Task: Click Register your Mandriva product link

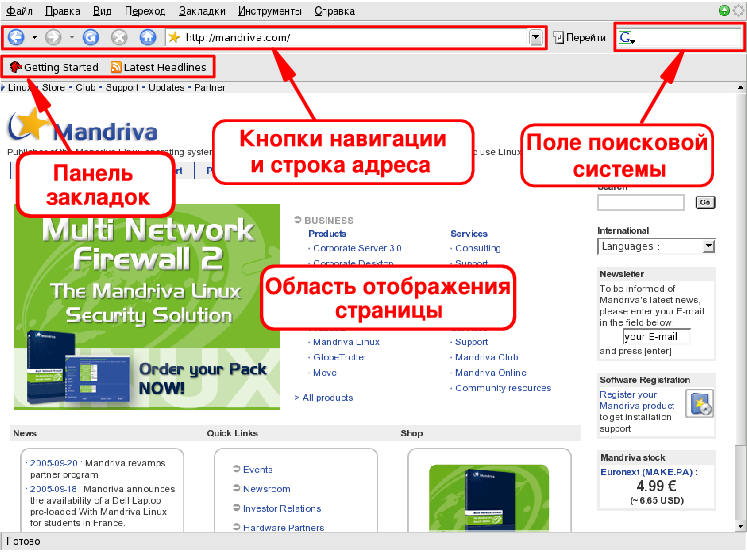Action: 637,400
